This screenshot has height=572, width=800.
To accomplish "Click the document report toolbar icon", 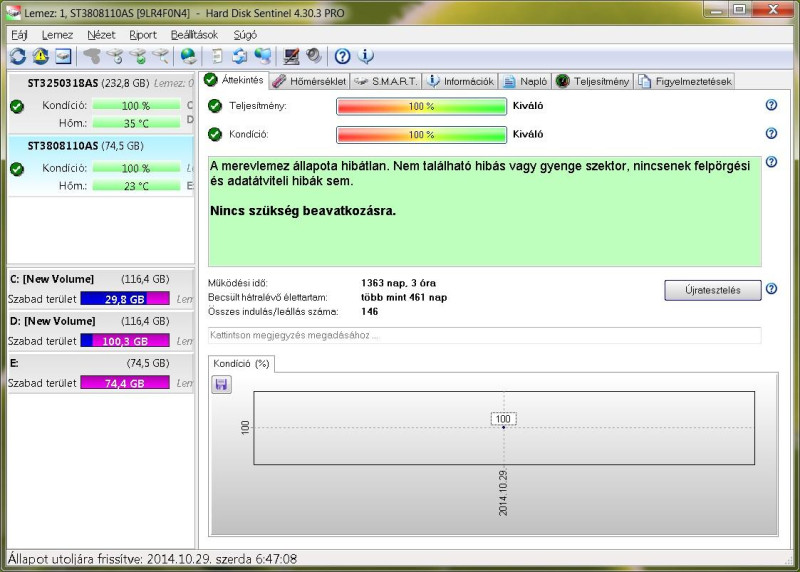I will (x=217, y=56).
